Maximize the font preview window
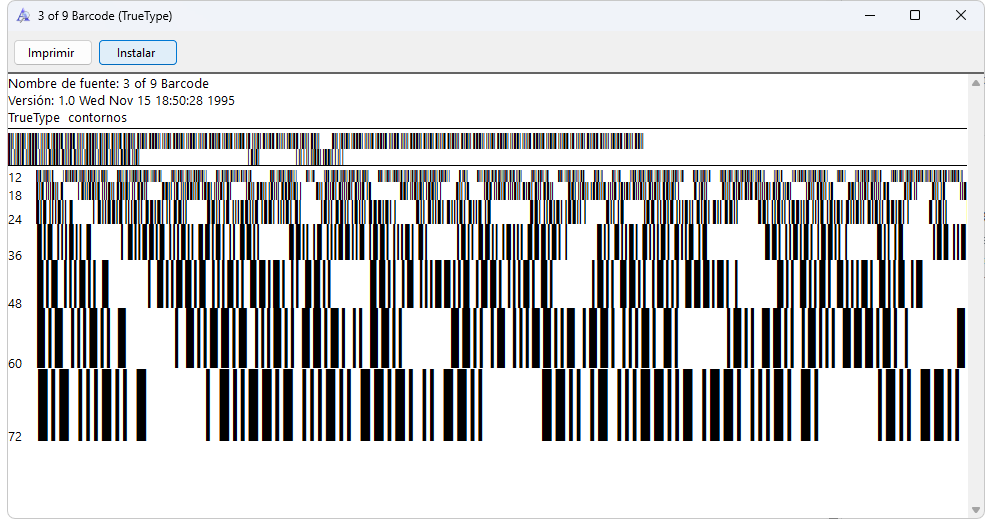Screen dimensions: 985x526 click(915, 16)
